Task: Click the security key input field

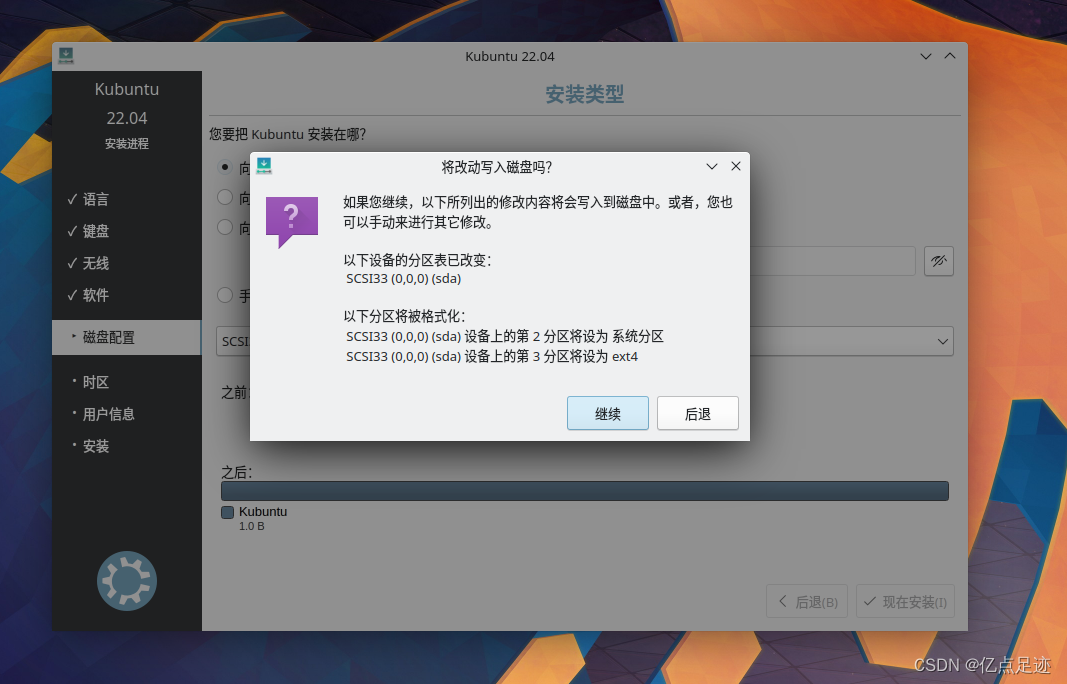Action: click(832, 261)
